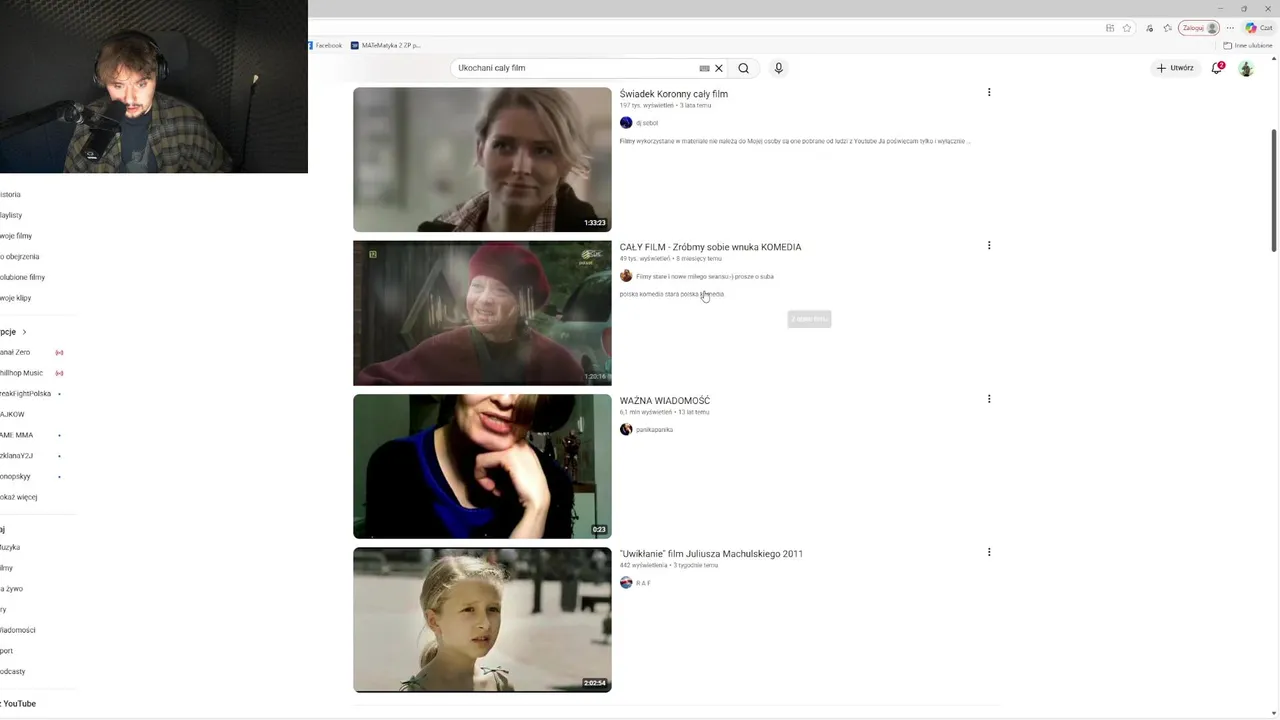The height and width of the screenshot is (720, 1280).
Task: Open browser settings and more menu
Action: coord(1230,28)
